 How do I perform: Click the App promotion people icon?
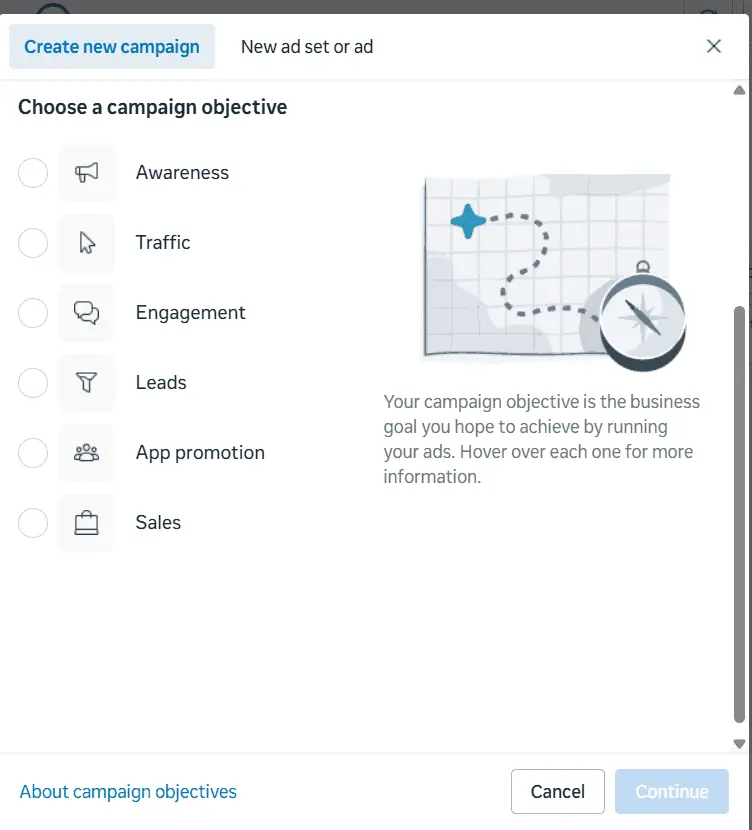pyautogui.click(x=87, y=453)
